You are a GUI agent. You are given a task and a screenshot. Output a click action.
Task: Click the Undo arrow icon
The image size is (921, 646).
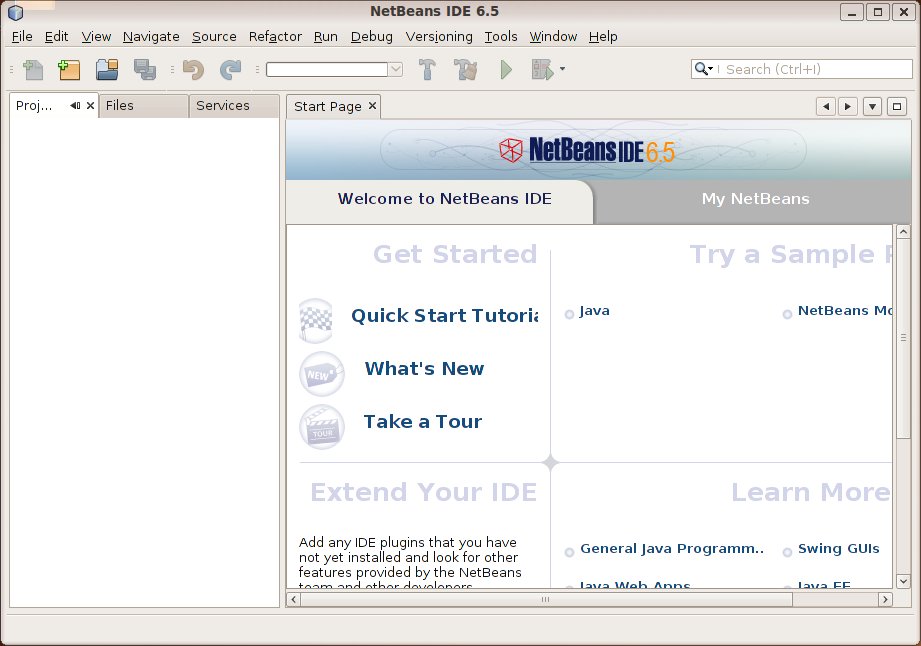(x=193, y=69)
